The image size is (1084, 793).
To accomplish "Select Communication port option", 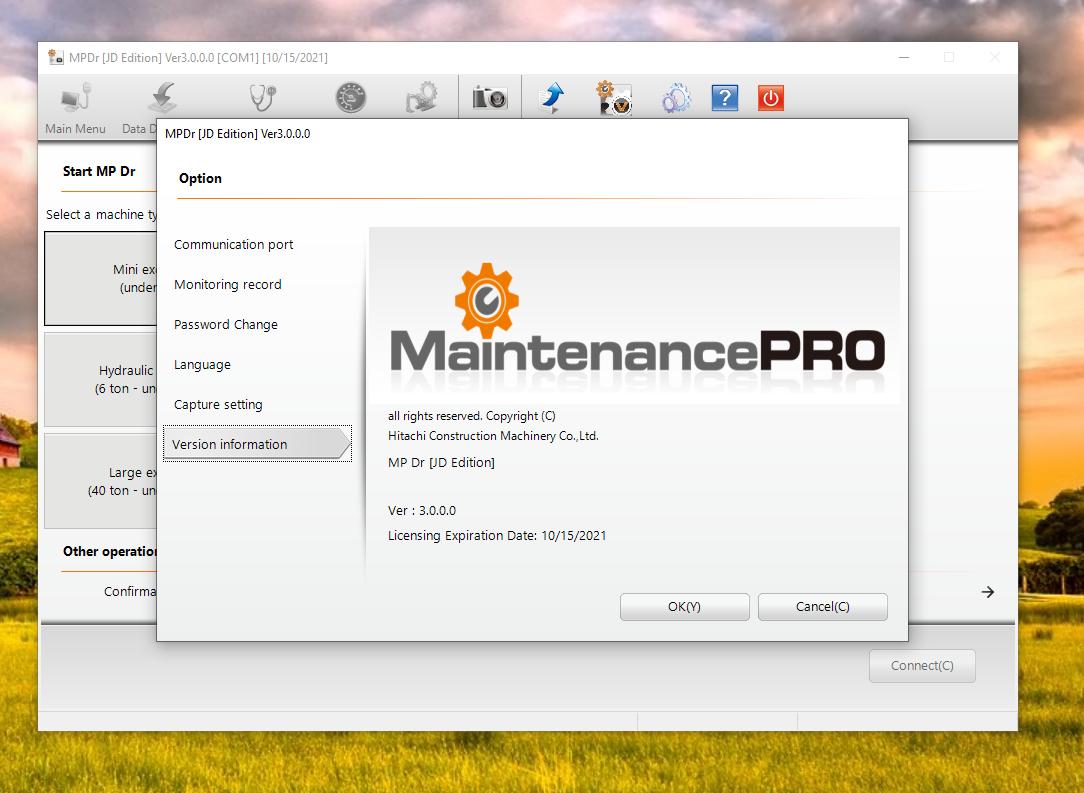I will point(234,245).
